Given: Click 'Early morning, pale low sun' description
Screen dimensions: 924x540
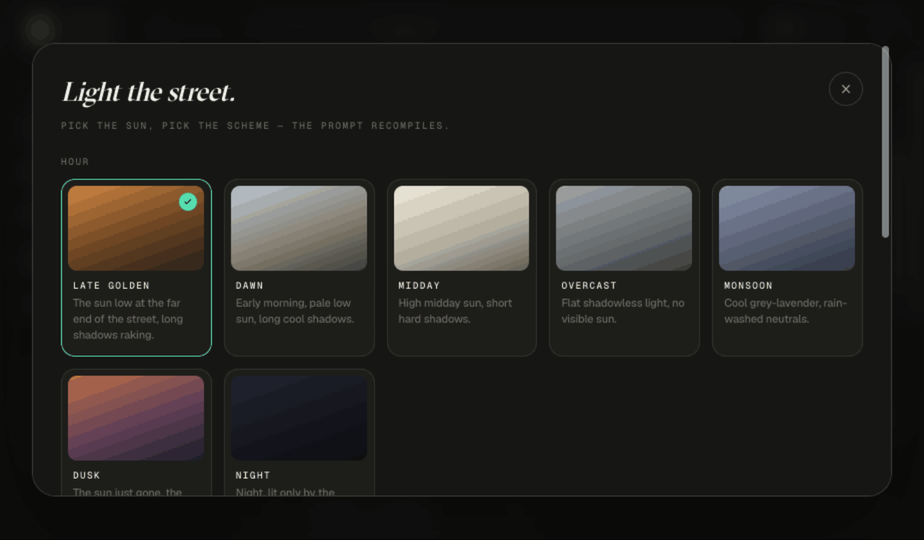Looking at the screenshot, I should 295,311.
